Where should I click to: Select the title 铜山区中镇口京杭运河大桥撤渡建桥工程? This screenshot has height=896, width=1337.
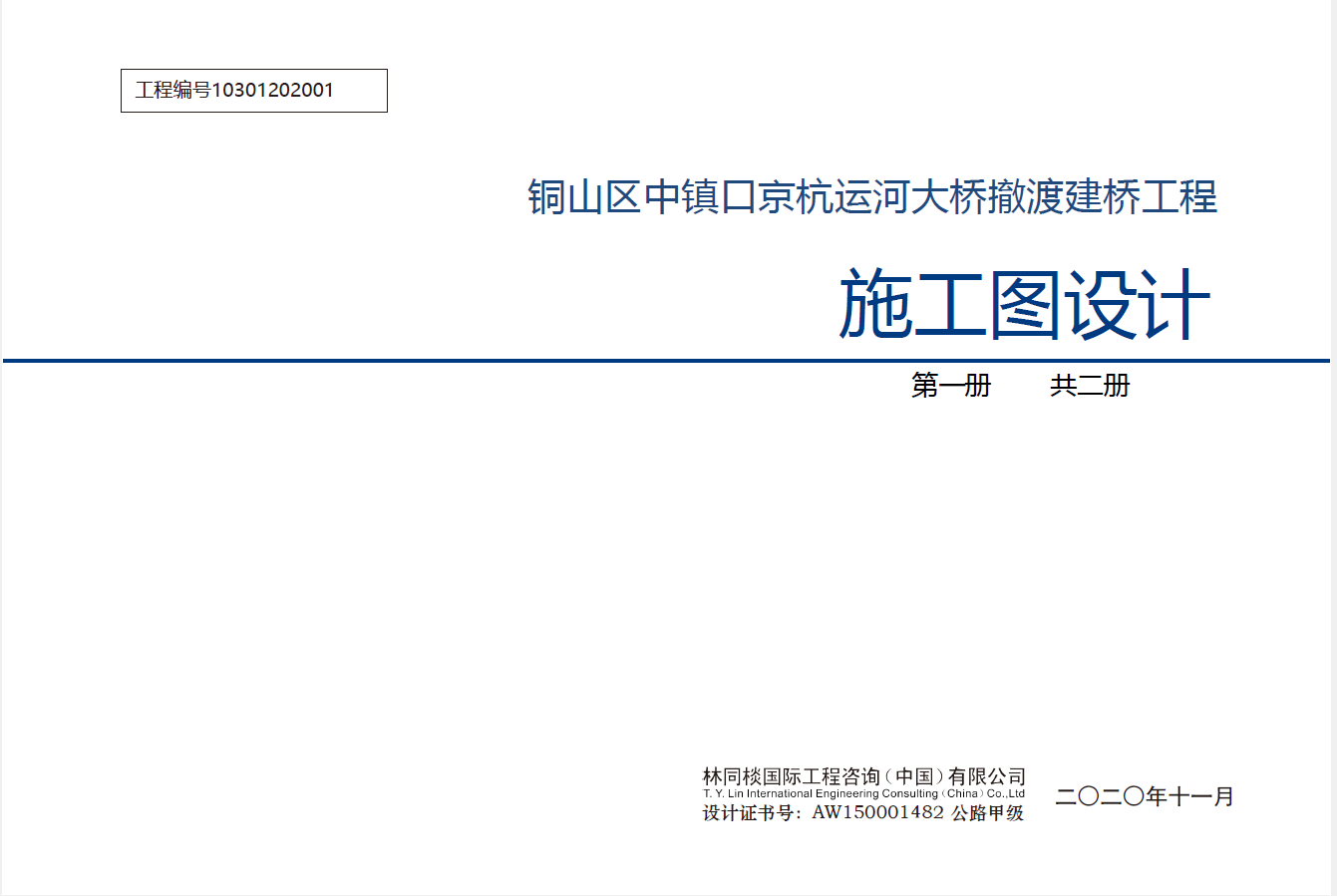point(872,196)
